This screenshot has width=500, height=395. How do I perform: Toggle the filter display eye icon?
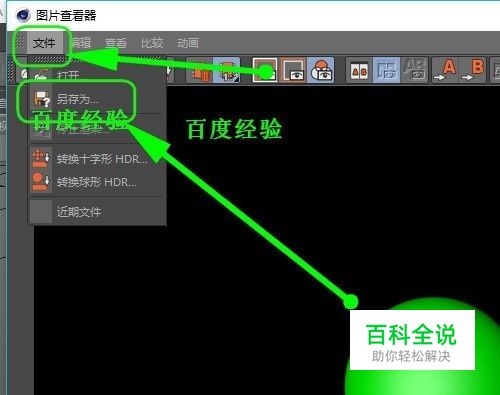(293, 70)
